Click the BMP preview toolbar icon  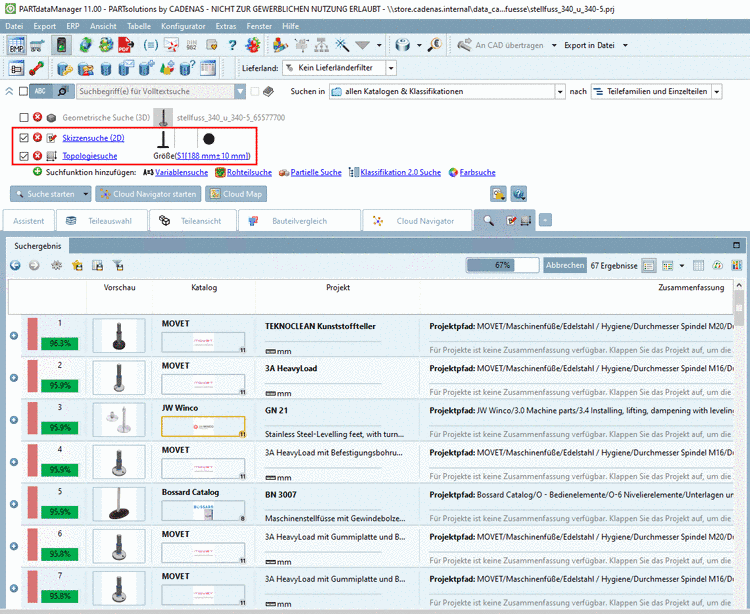click(16, 45)
